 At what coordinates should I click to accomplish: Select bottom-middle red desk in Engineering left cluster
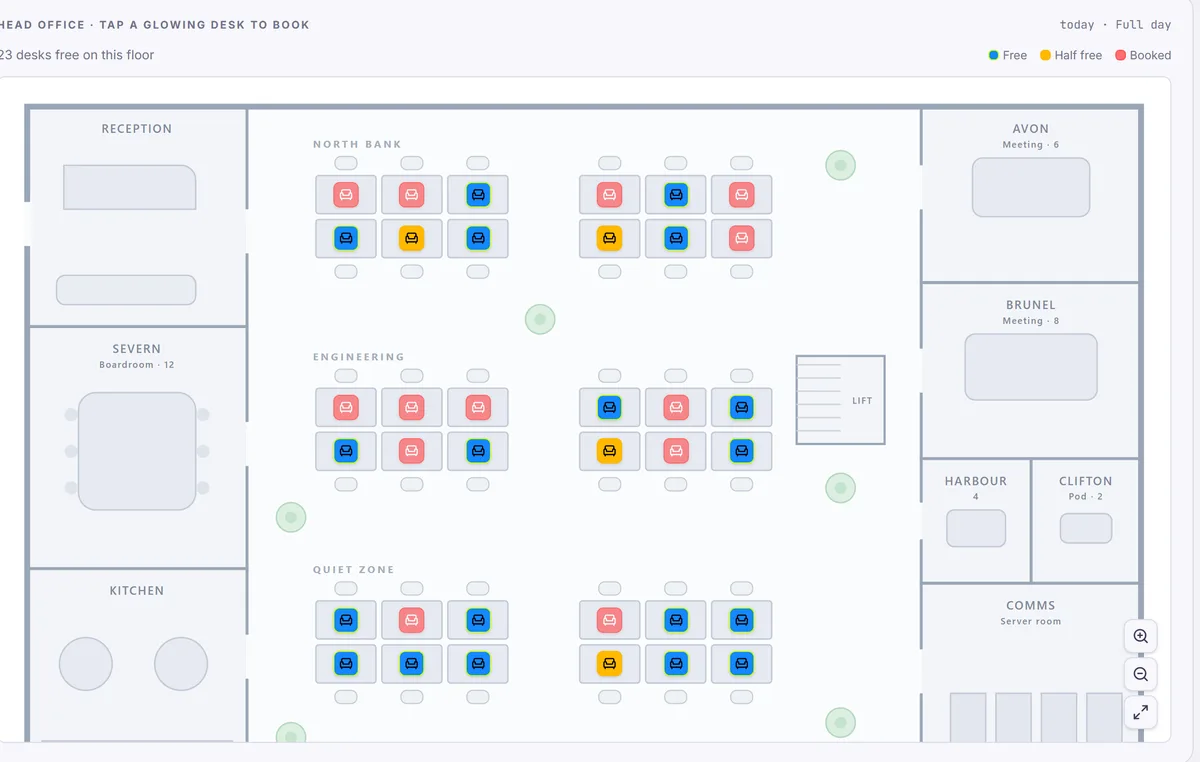point(412,451)
